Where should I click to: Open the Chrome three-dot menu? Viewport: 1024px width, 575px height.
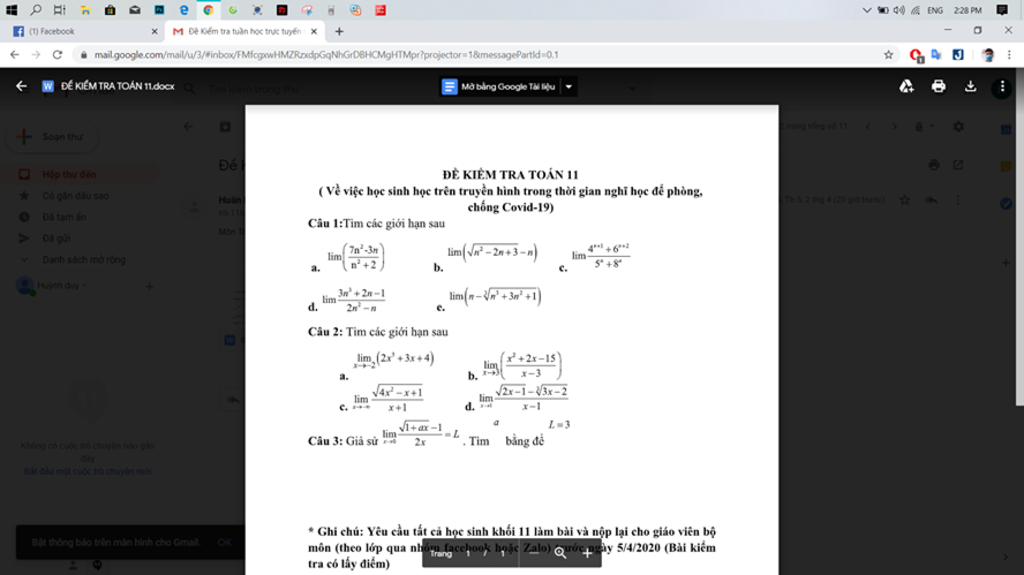point(1009,55)
